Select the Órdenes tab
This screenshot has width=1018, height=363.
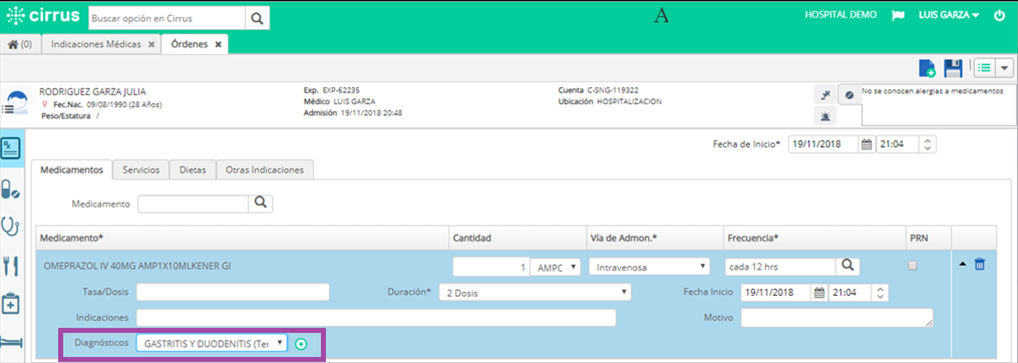[x=190, y=45]
